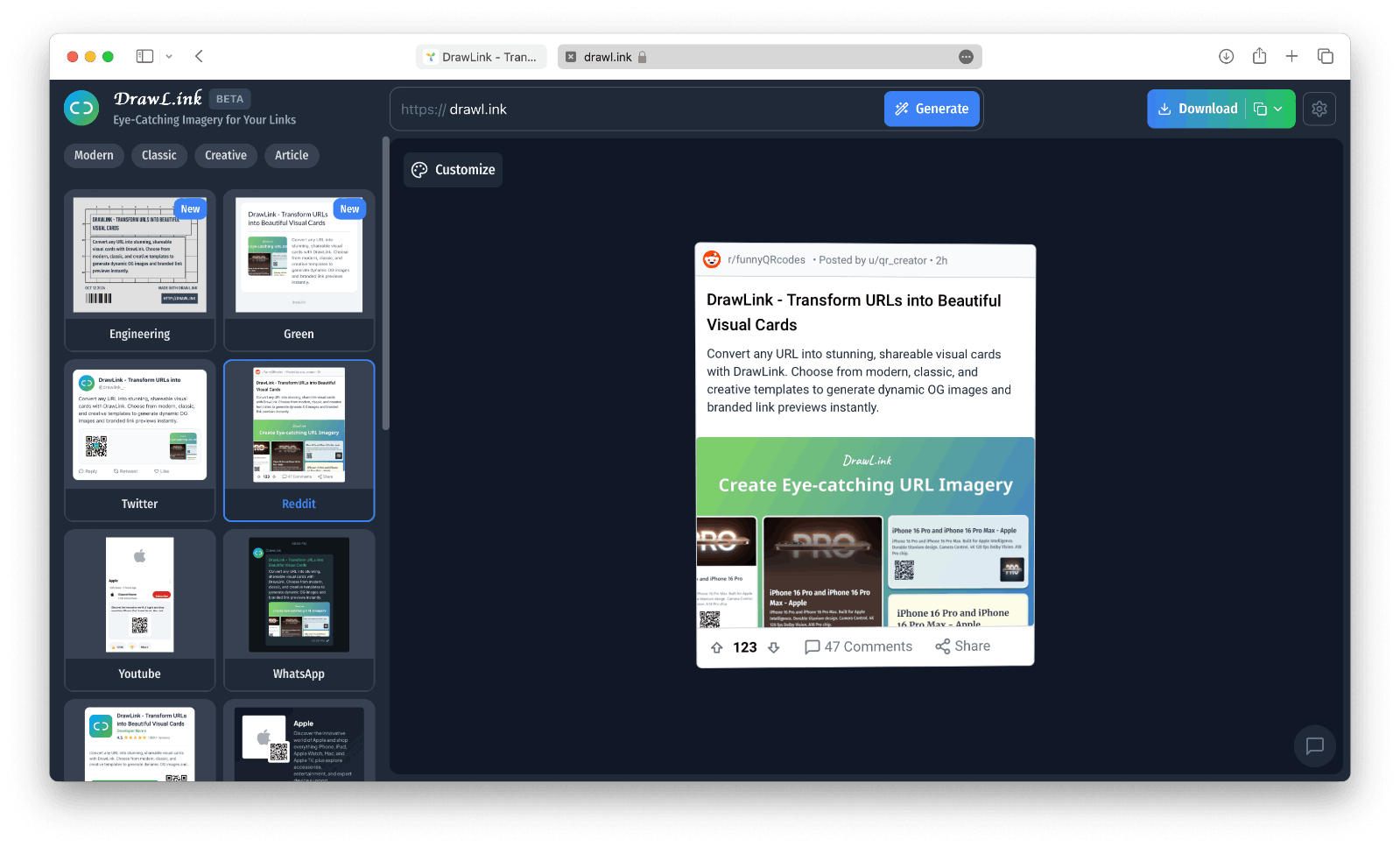Open the chat feedback bubble icon

click(x=1314, y=745)
